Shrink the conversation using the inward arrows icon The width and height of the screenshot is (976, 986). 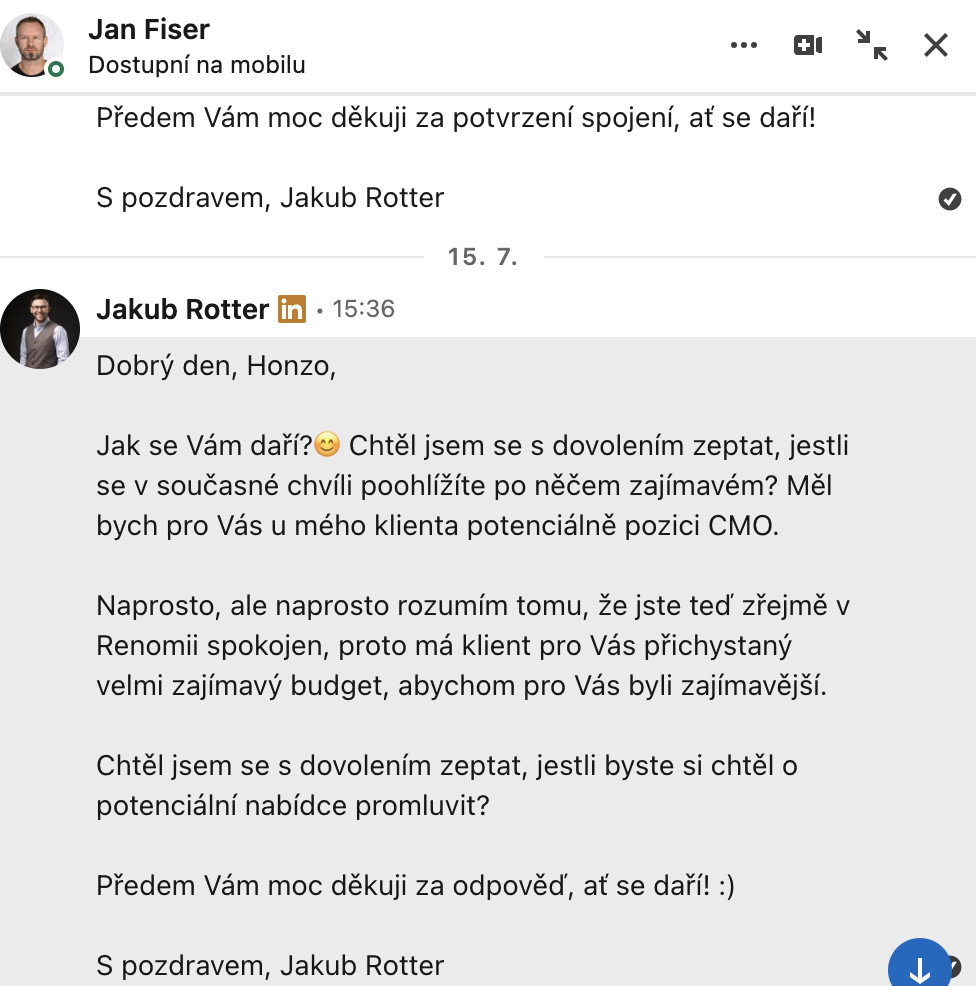pyautogui.click(x=872, y=45)
